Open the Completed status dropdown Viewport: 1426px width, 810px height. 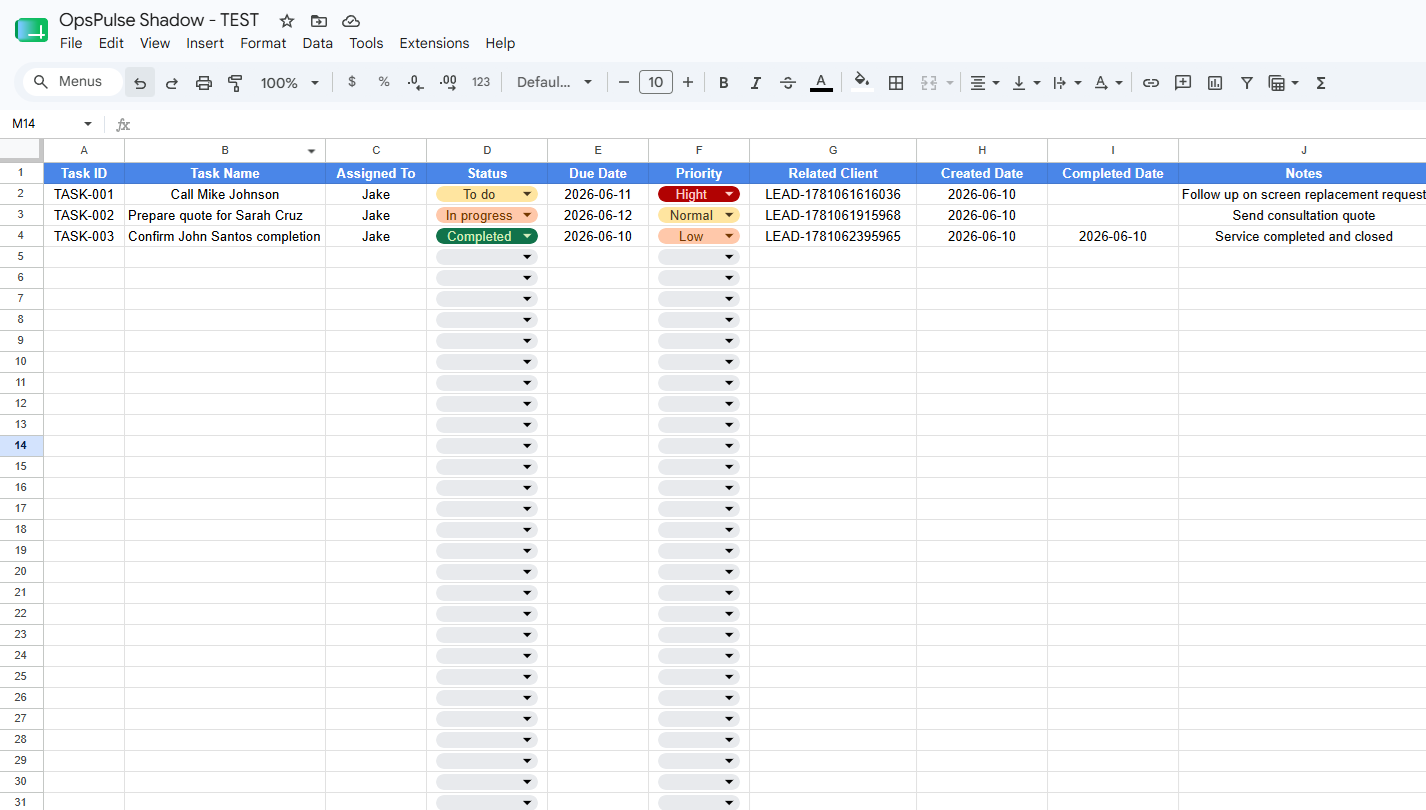click(x=487, y=236)
